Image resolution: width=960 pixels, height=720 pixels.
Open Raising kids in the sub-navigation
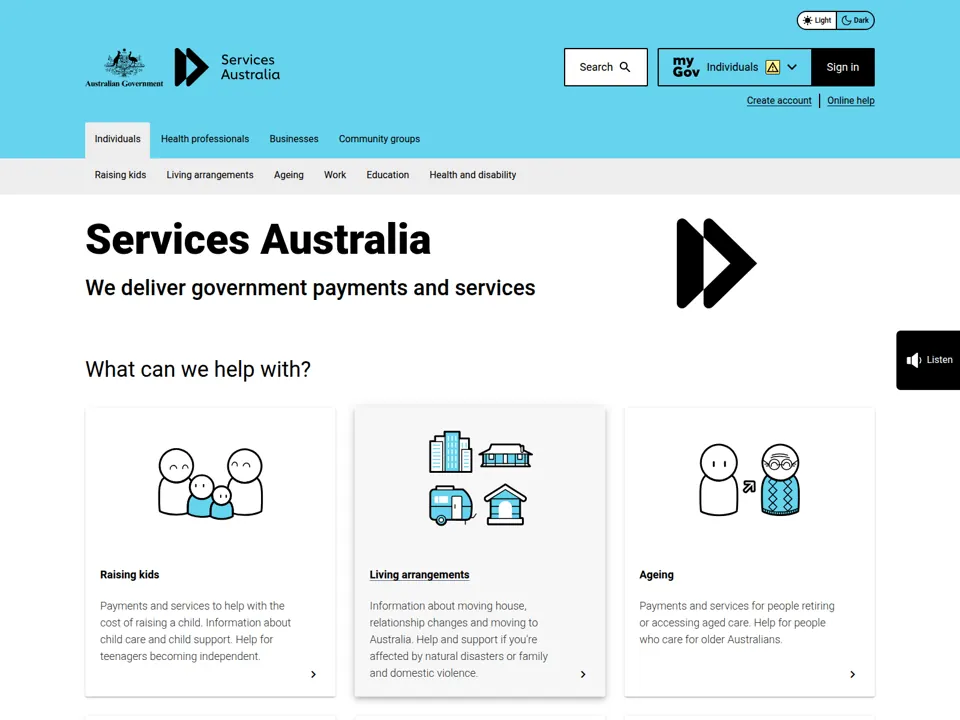[121, 175]
